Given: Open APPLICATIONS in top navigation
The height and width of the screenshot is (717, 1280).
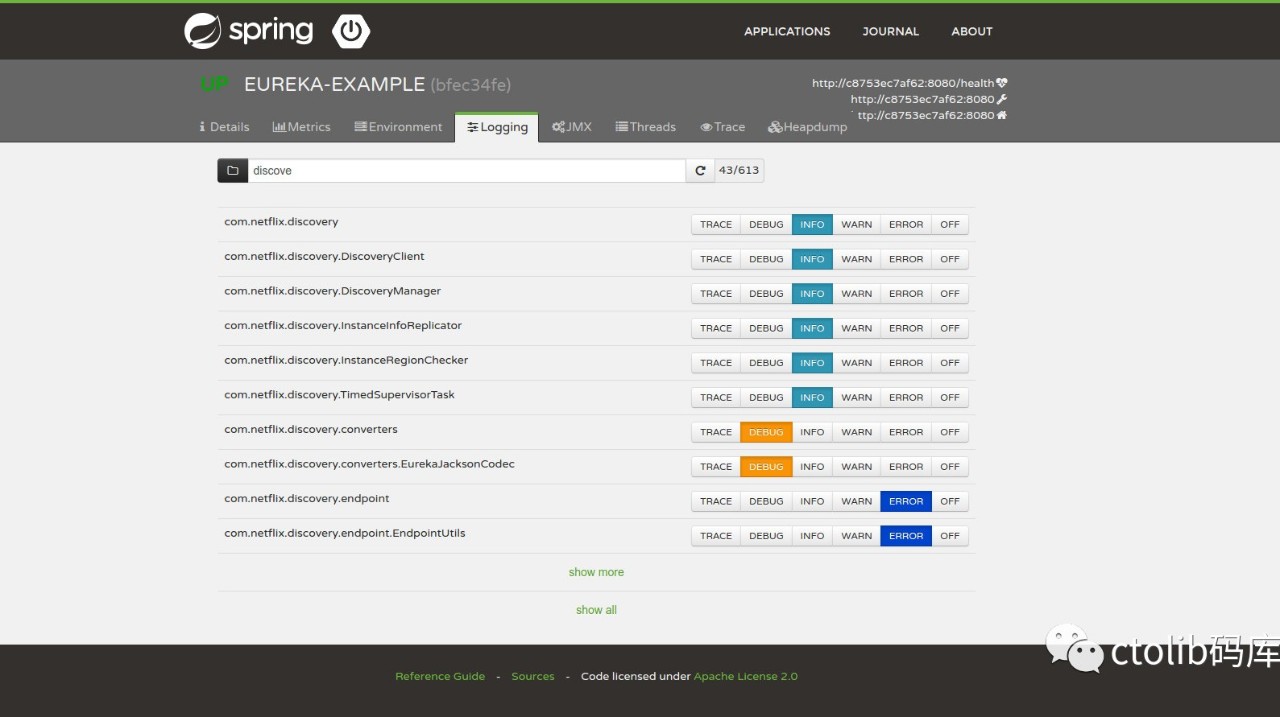Looking at the screenshot, I should 787,31.
